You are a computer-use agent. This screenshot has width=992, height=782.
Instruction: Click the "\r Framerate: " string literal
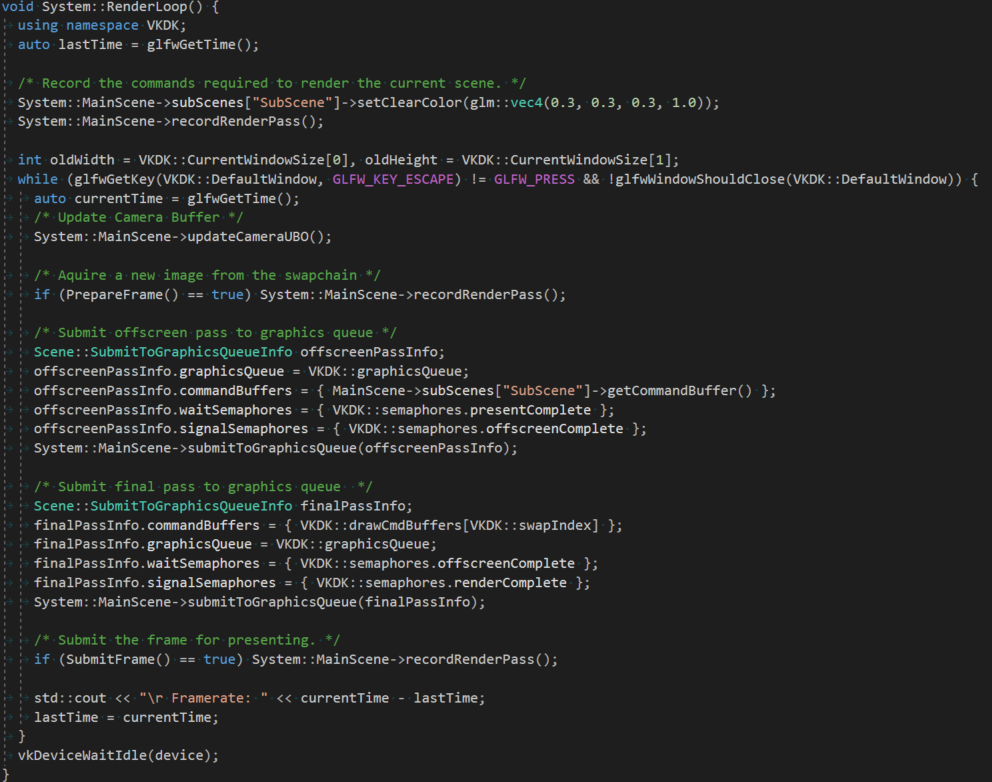coord(204,698)
